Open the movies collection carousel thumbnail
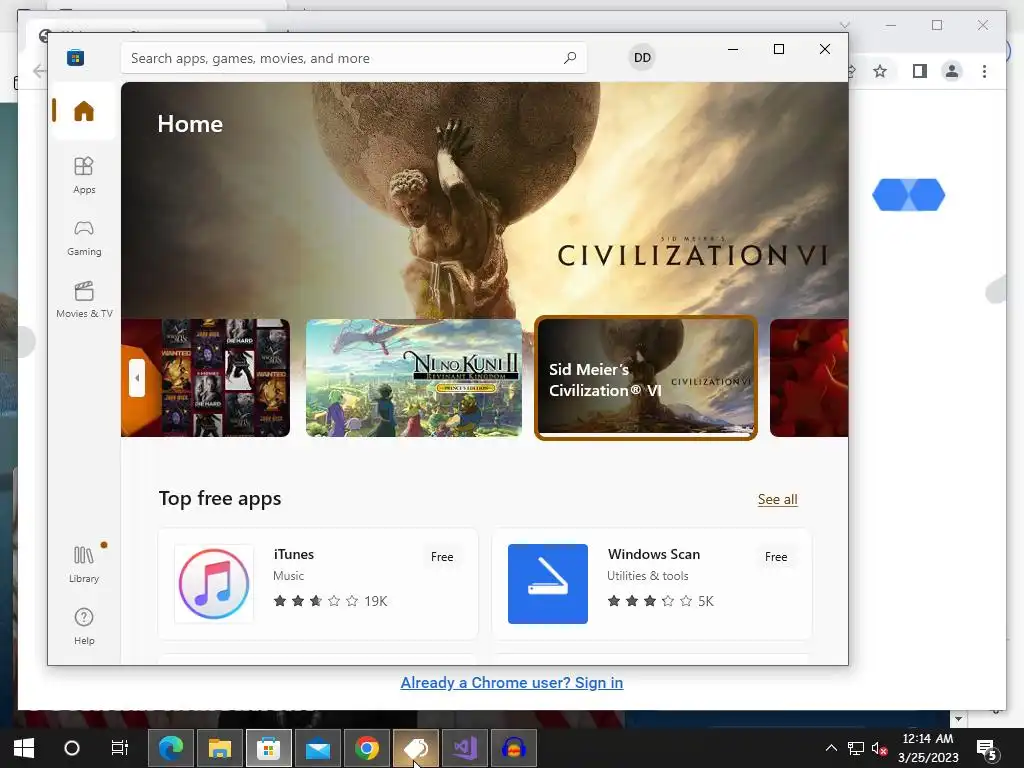 pos(206,377)
